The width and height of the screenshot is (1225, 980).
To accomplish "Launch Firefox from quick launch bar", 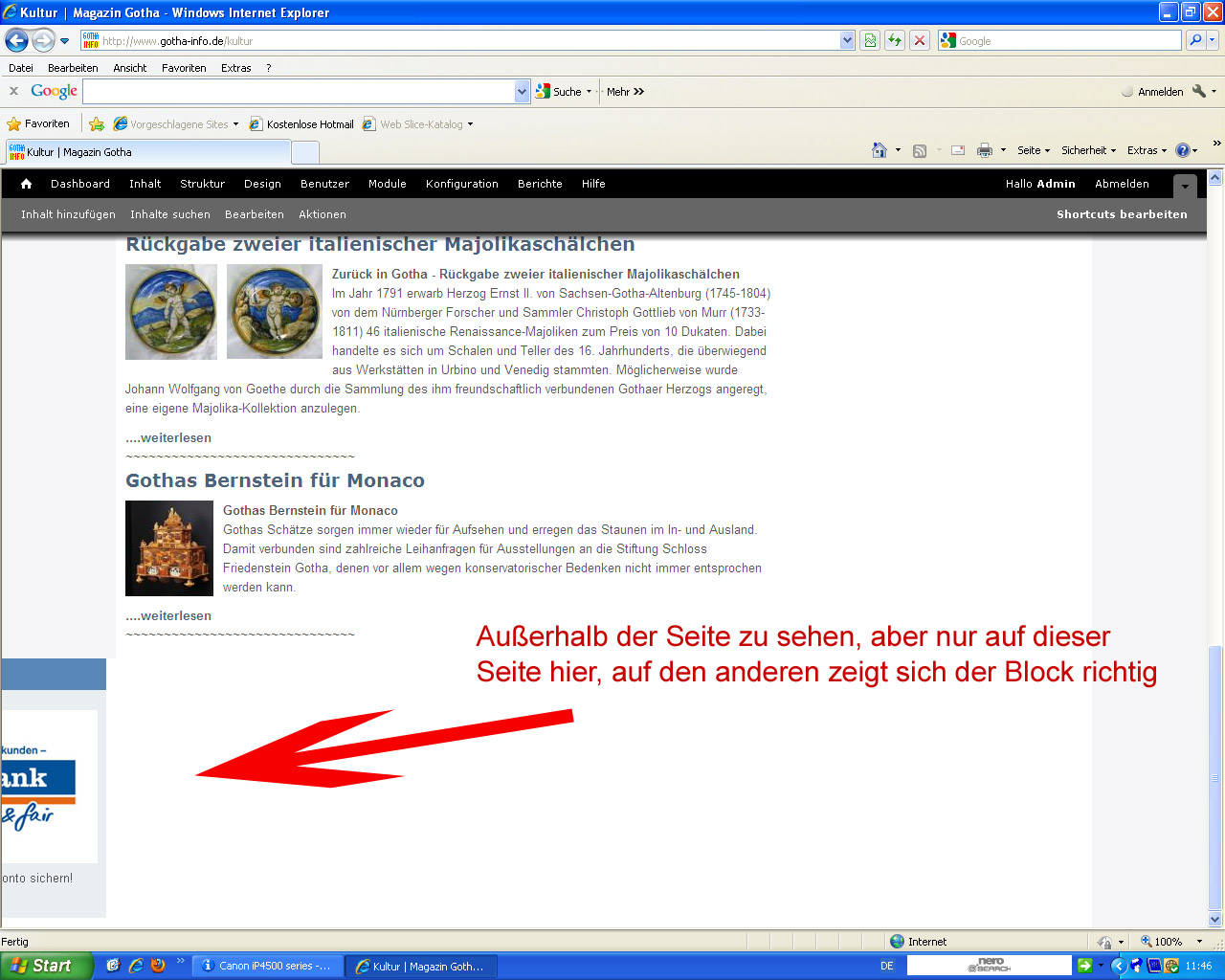I will click(158, 966).
